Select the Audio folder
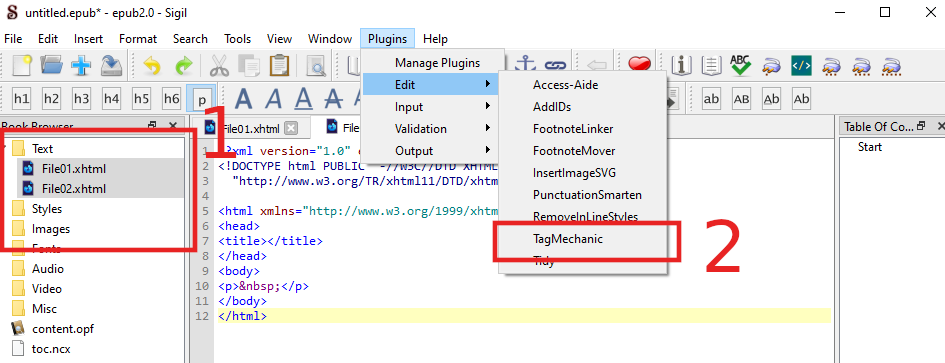Viewport: 945px width, 363px height. 48,269
